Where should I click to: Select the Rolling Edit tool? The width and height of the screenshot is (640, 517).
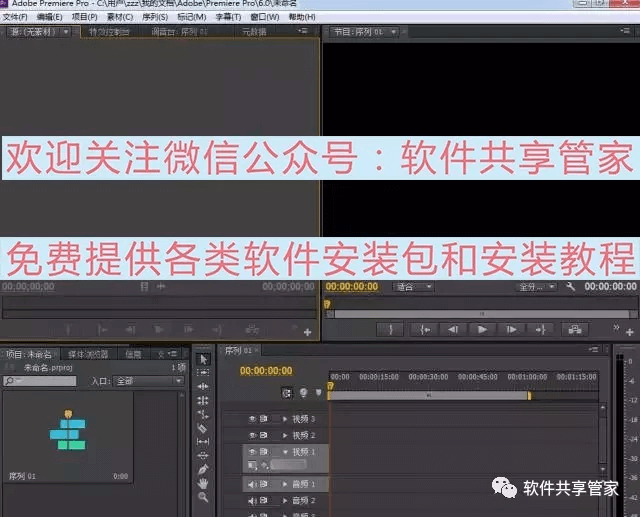tap(203, 400)
